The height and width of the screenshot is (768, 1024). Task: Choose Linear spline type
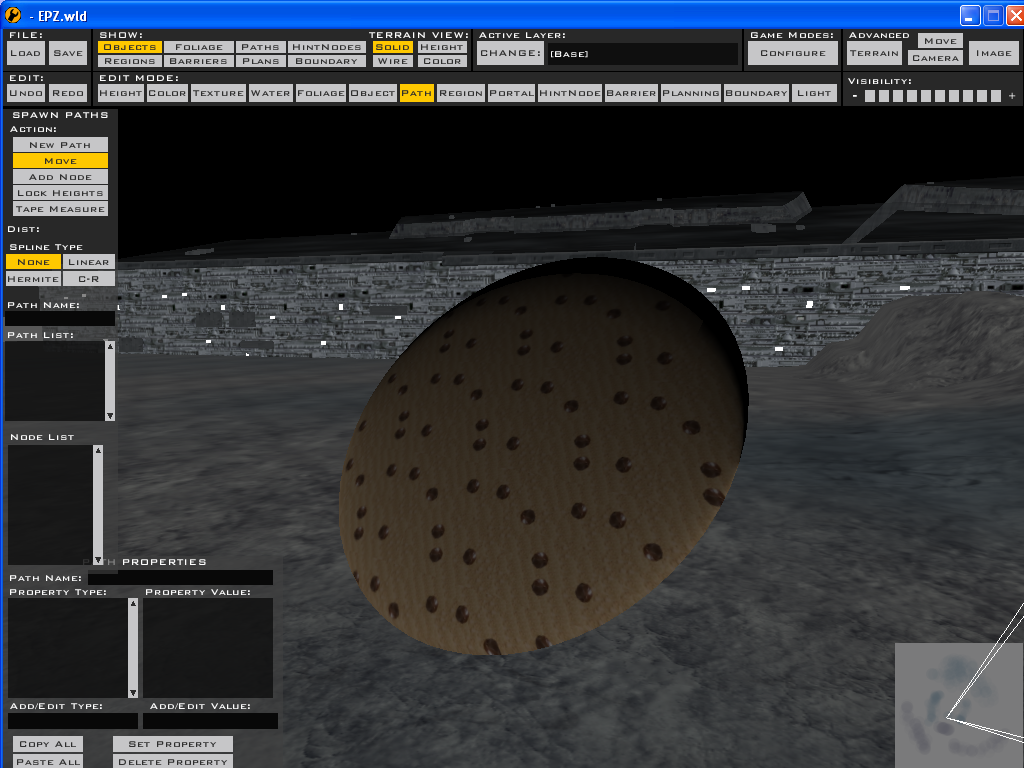click(89, 262)
